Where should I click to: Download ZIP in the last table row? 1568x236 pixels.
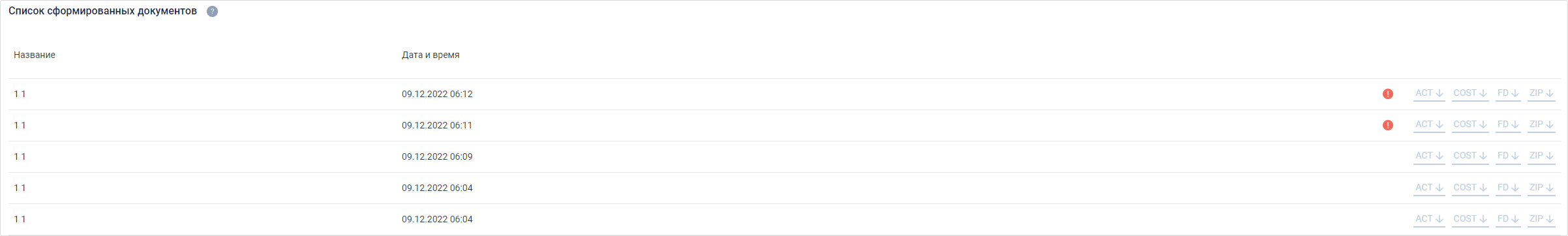click(x=1541, y=220)
